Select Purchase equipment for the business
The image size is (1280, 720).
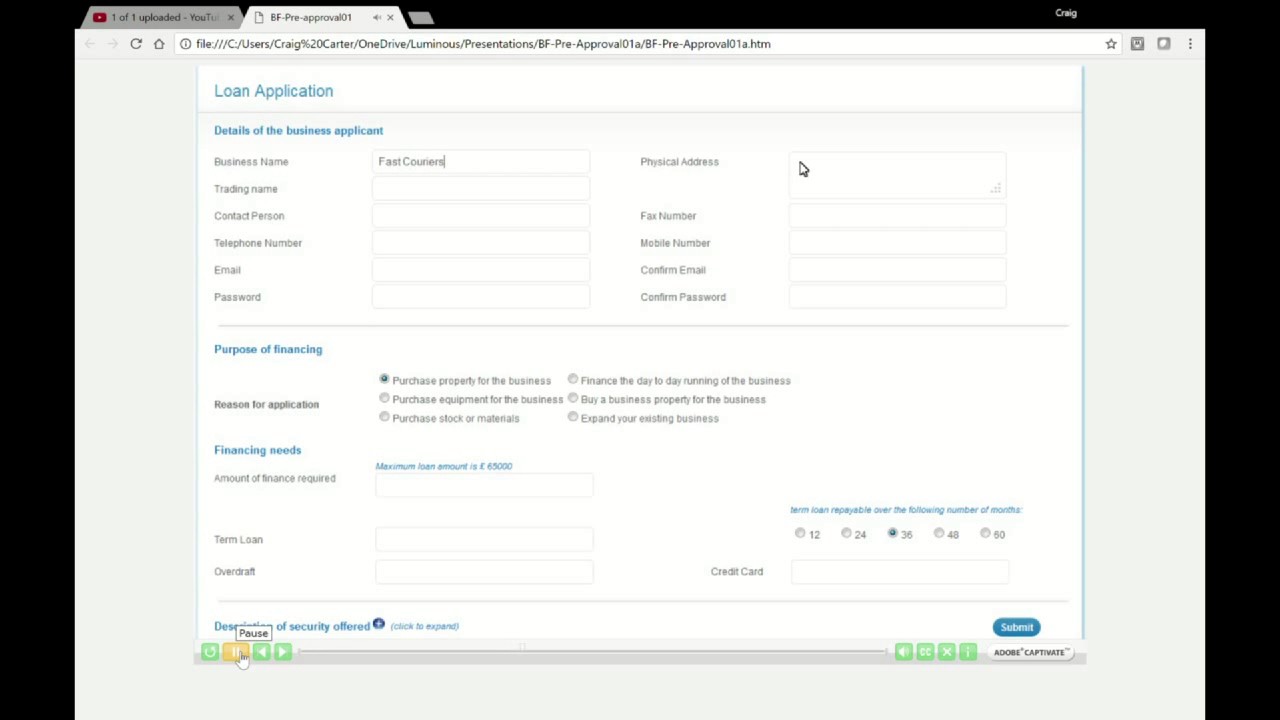(x=384, y=399)
